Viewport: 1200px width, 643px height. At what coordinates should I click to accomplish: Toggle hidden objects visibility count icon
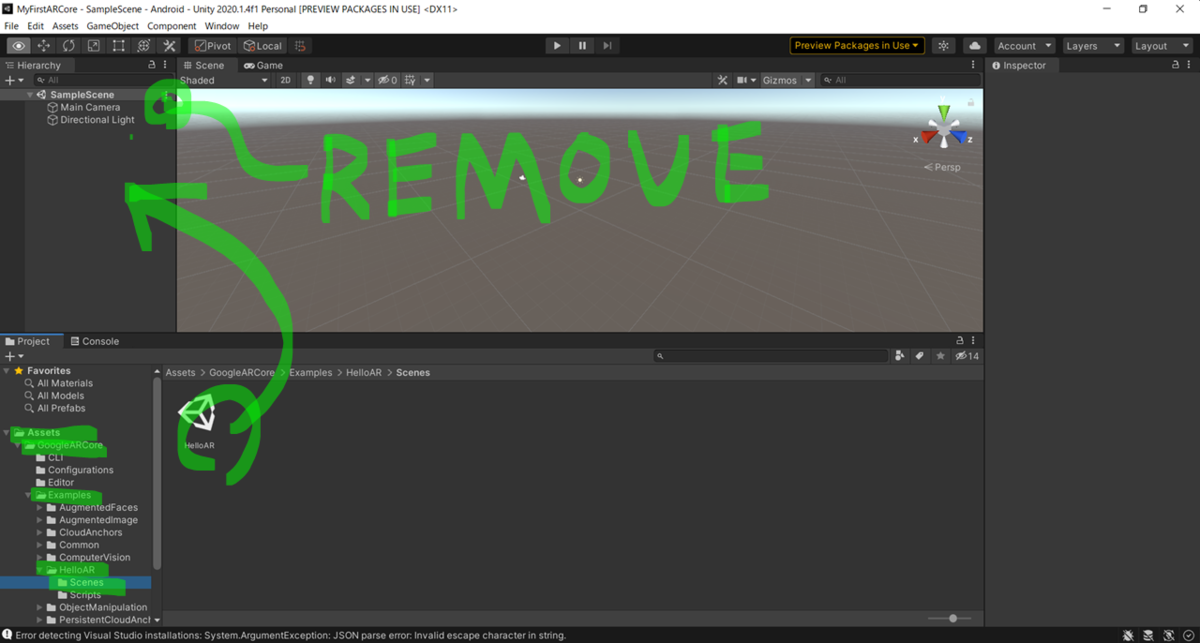[388, 80]
